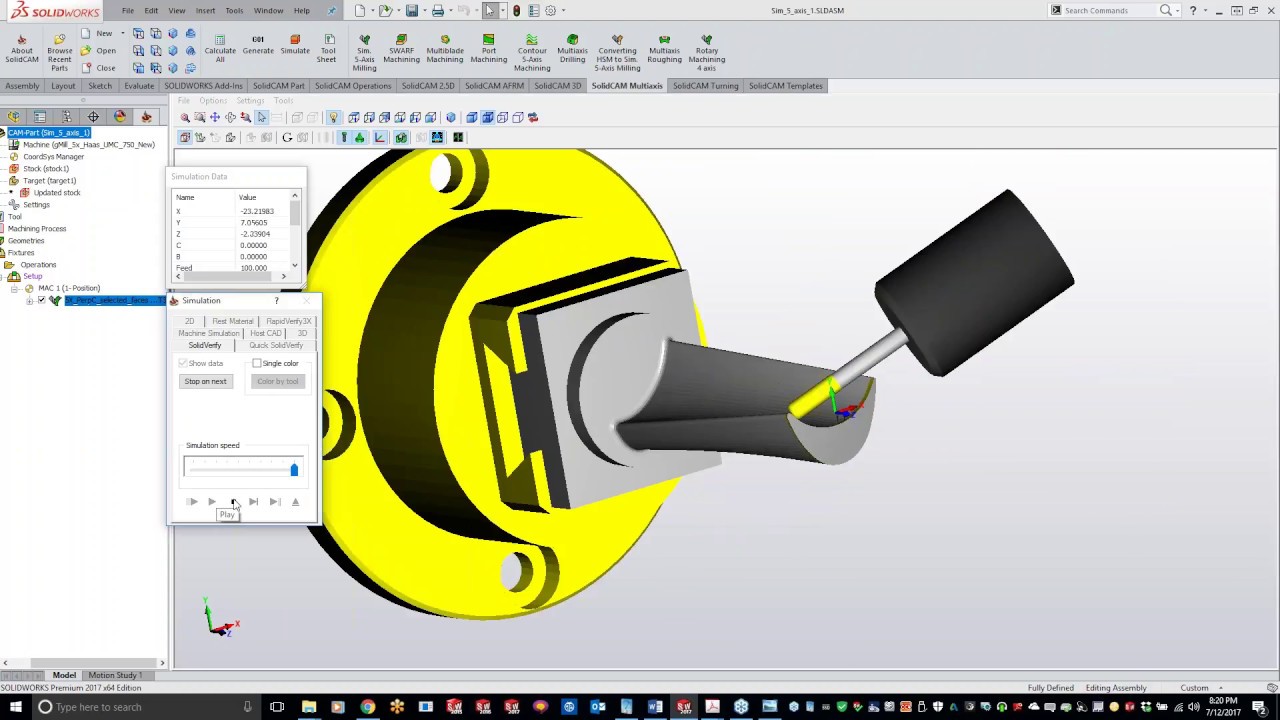Click Browse Recent Parts icon
Image resolution: width=1280 pixels, height=720 pixels.
tap(59, 39)
